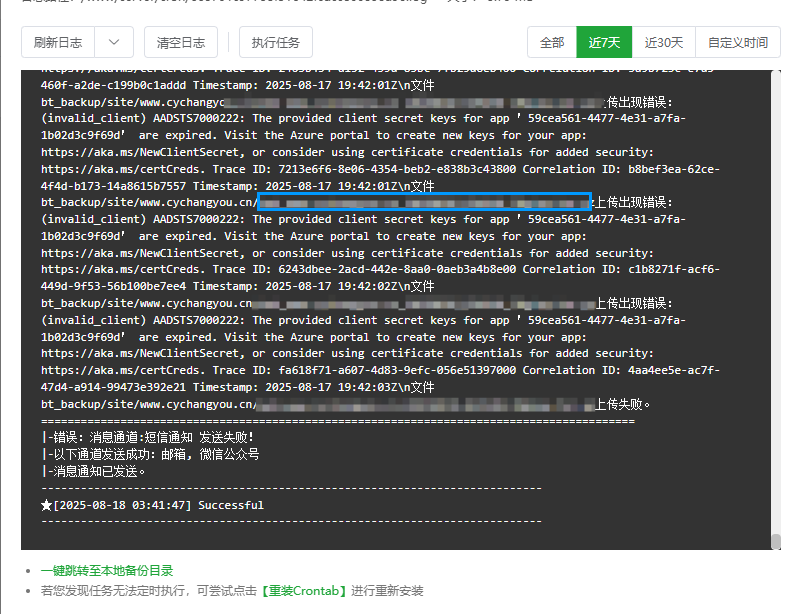Click the 上传失败 text in the log
Screen dimensions: 792x614
tap(622, 404)
